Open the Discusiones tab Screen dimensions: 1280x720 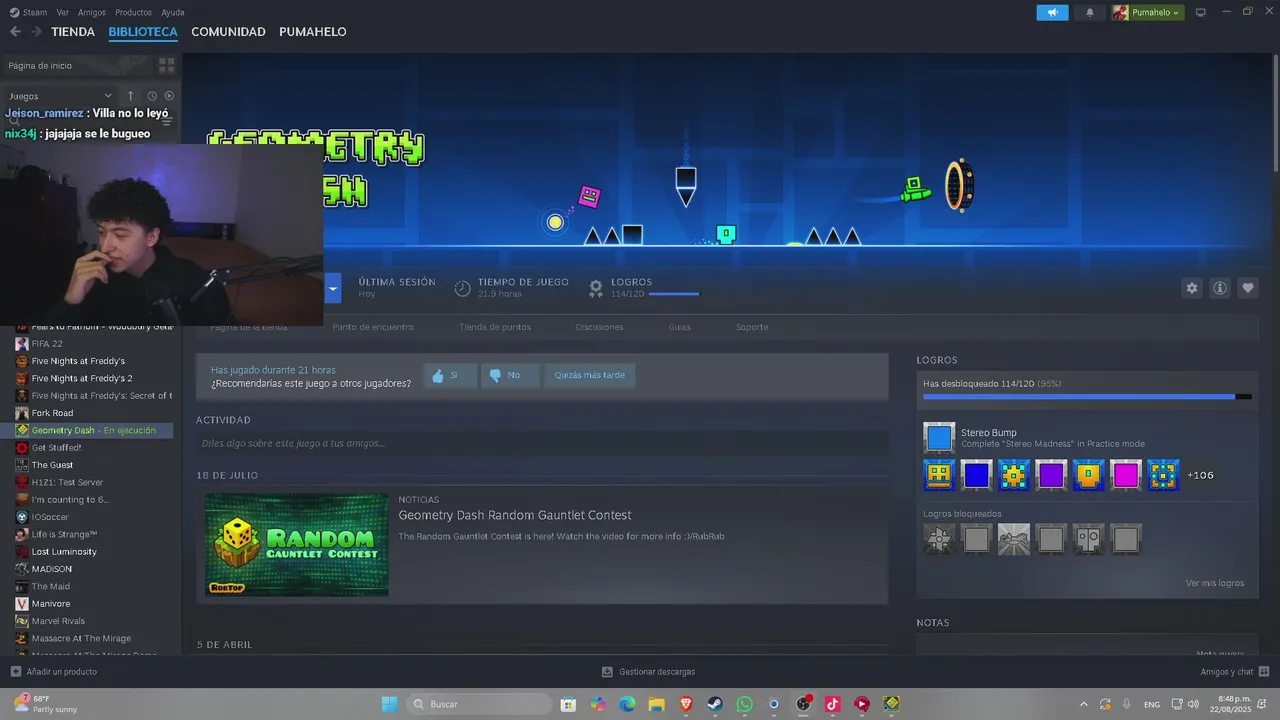(x=599, y=327)
